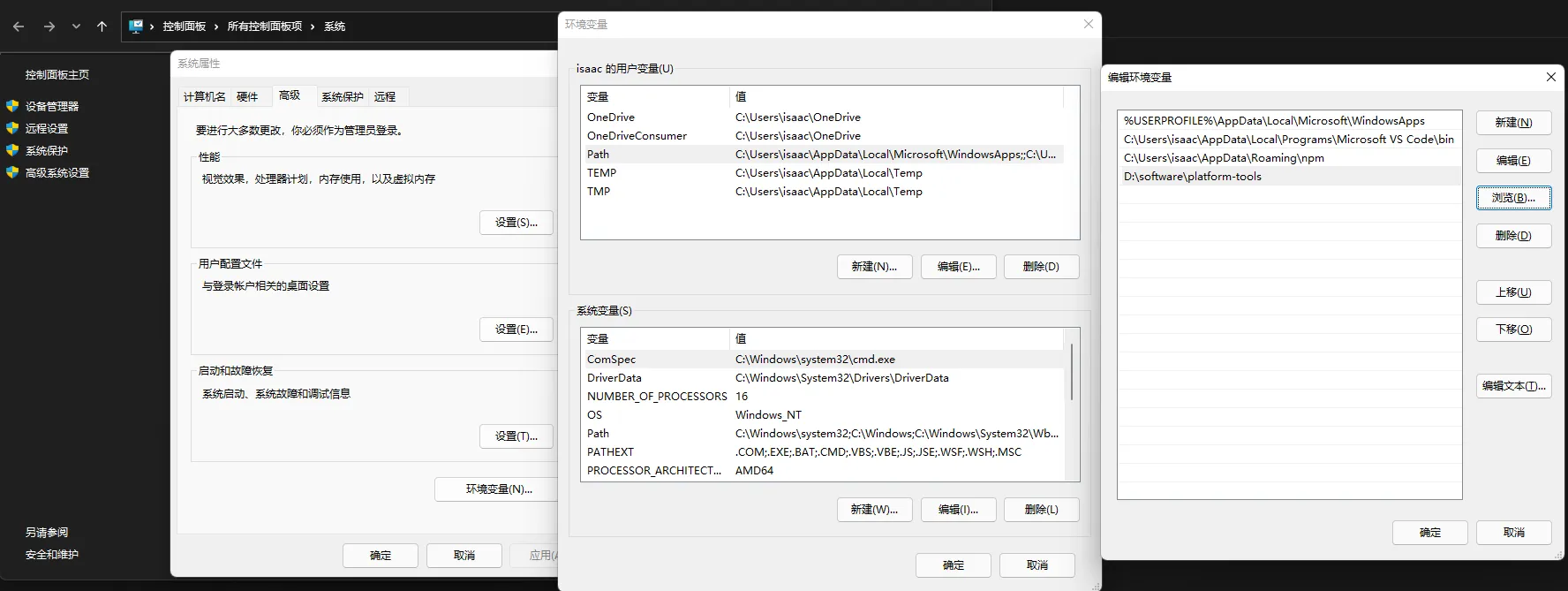Click the forward navigation arrow

pyautogui.click(x=49, y=27)
